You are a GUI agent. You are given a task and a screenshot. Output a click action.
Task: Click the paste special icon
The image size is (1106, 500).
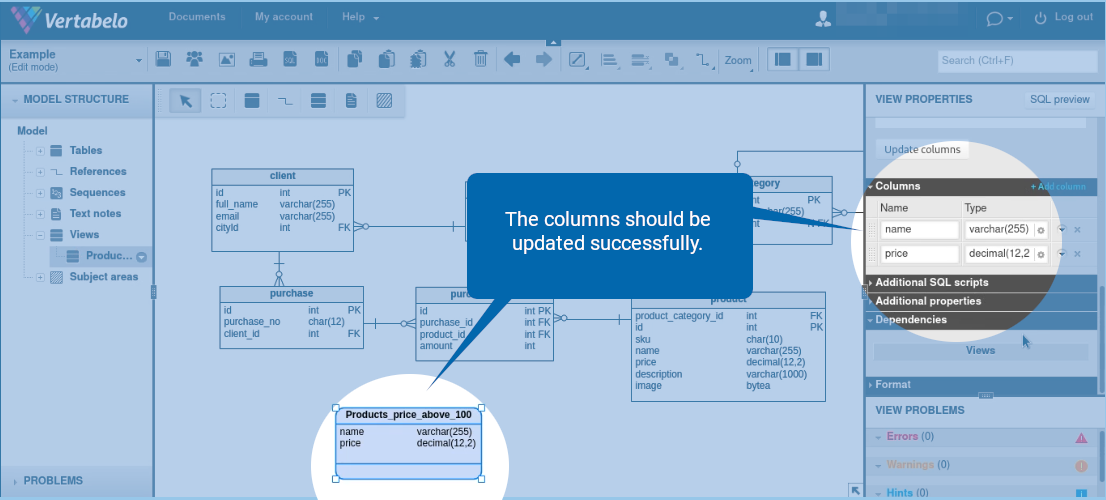(418, 59)
